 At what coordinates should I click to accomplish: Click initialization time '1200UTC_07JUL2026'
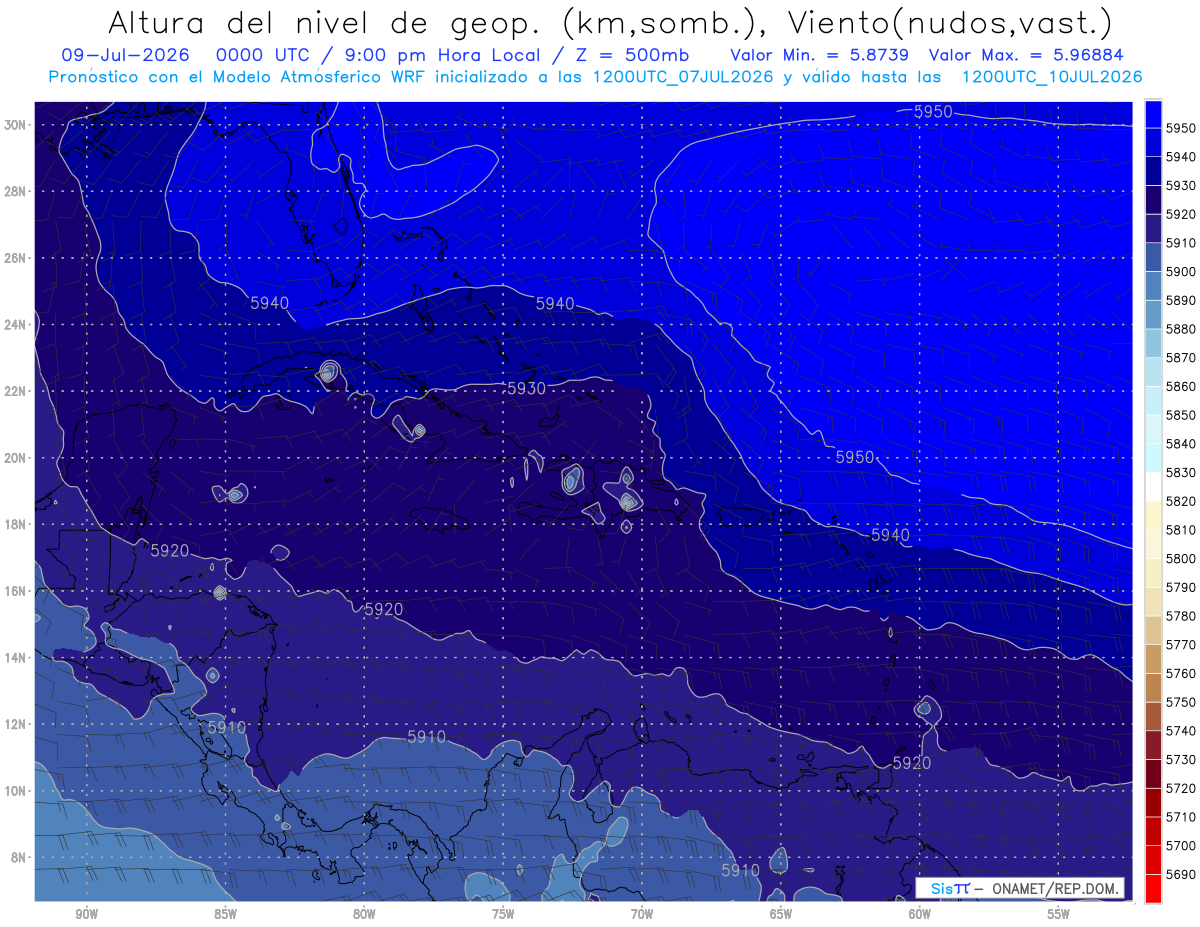pos(683,77)
